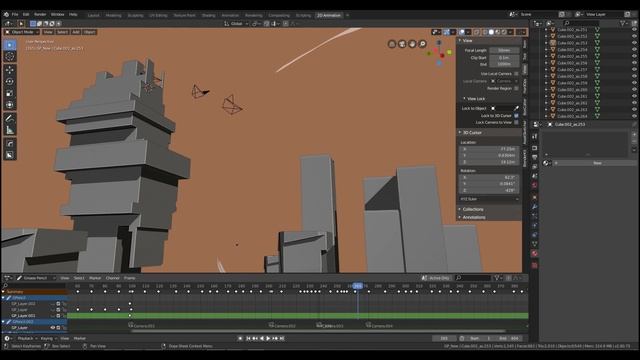Select the Move tool
Image resolution: width=640 pixels, height=360 pixels.
coord(10,70)
